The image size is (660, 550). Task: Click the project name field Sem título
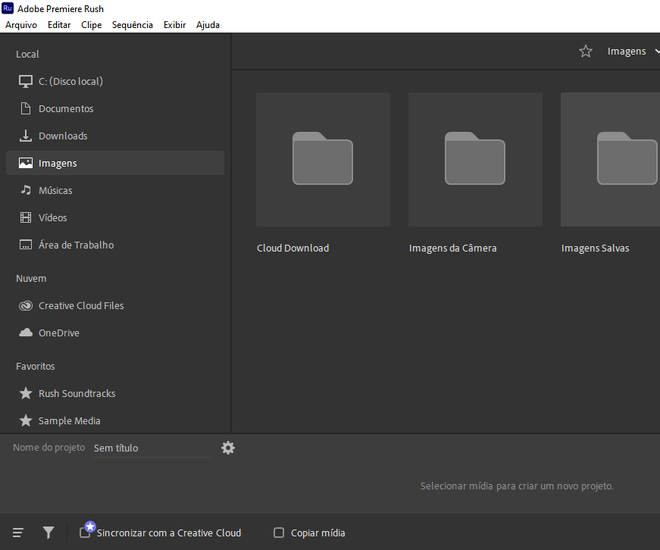click(152, 448)
